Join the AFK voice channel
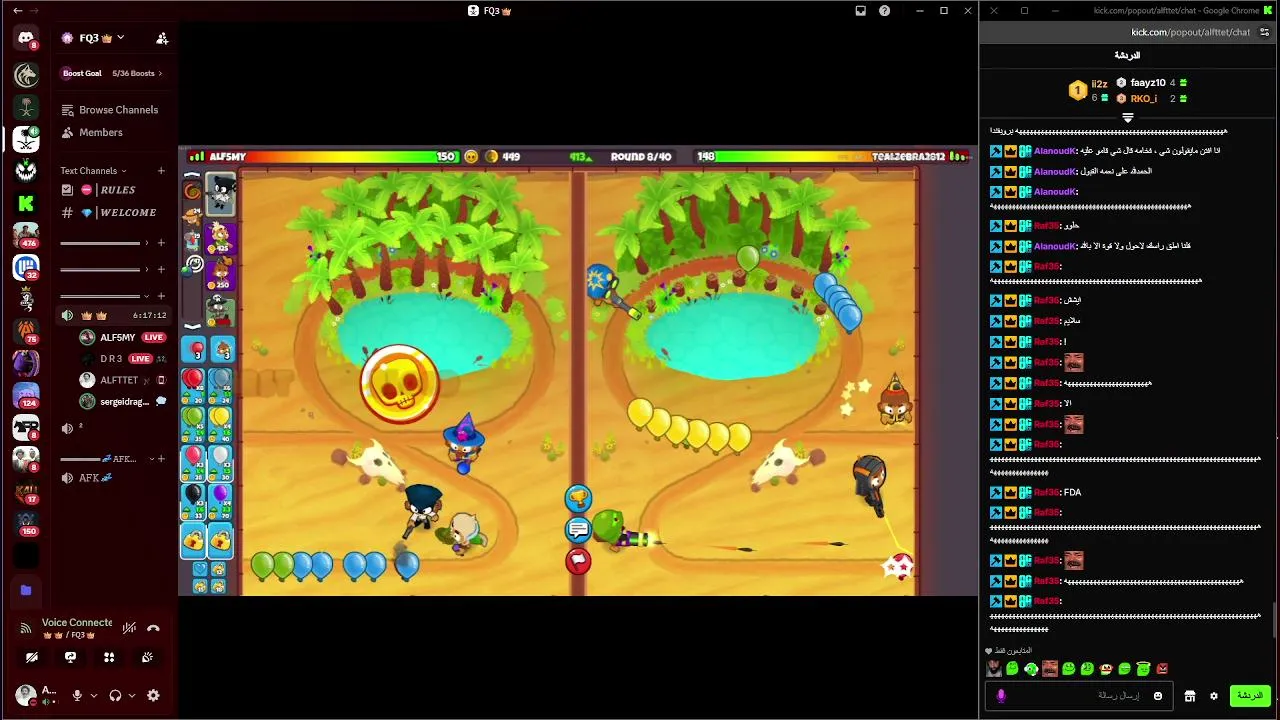 pos(113,478)
